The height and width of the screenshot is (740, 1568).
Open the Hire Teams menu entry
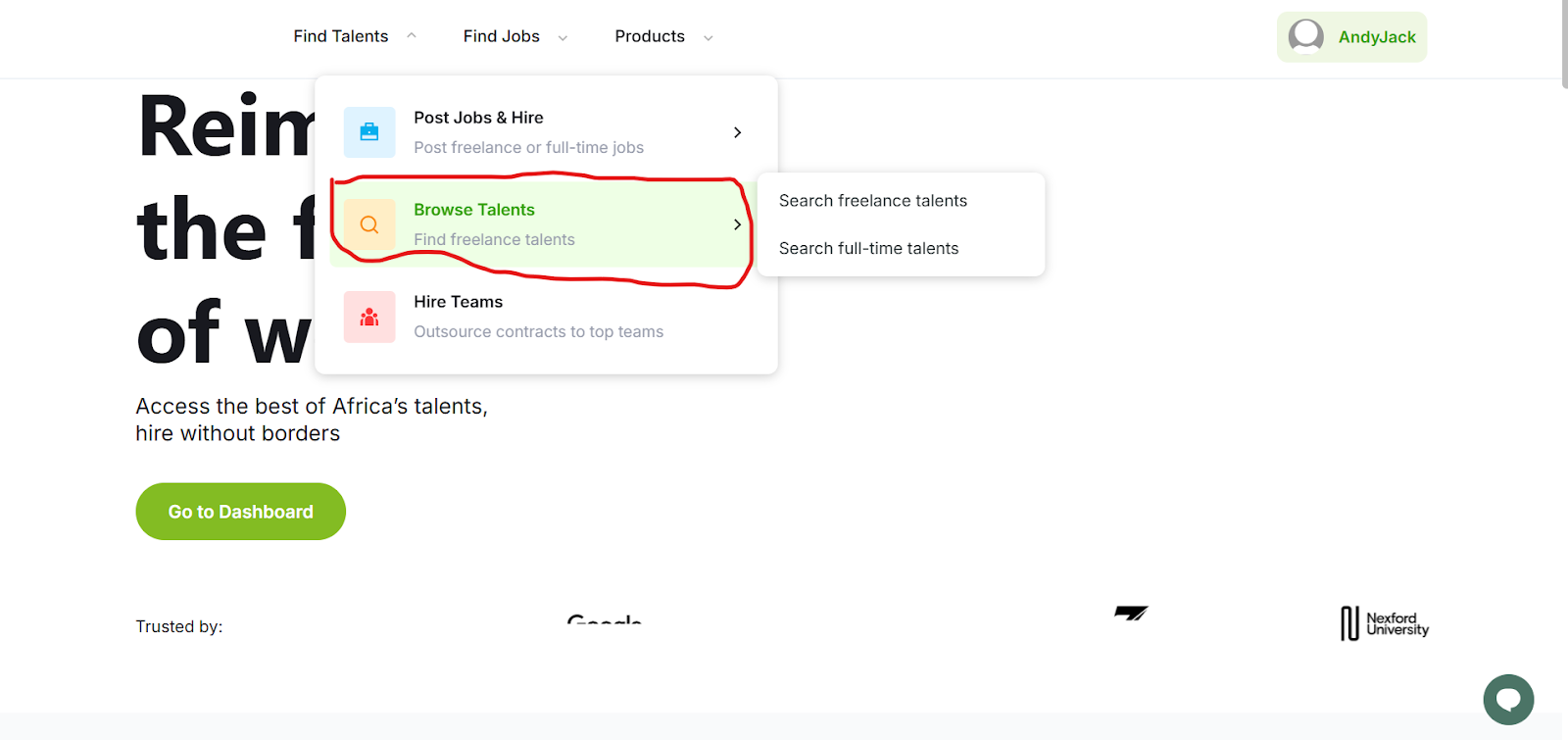click(x=458, y=302)
